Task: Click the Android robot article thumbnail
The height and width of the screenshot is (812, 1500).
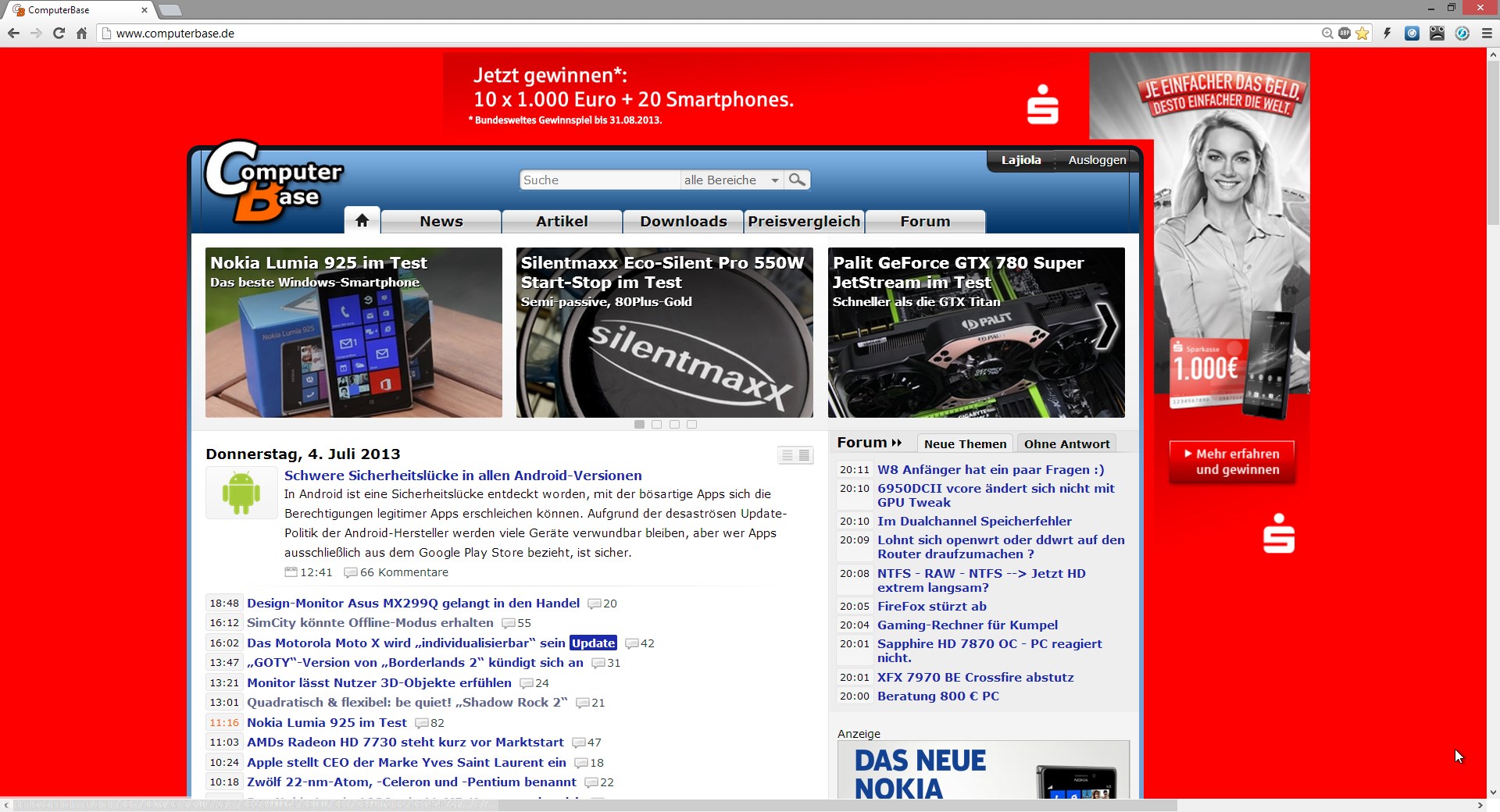Action: tap(241, 493)
